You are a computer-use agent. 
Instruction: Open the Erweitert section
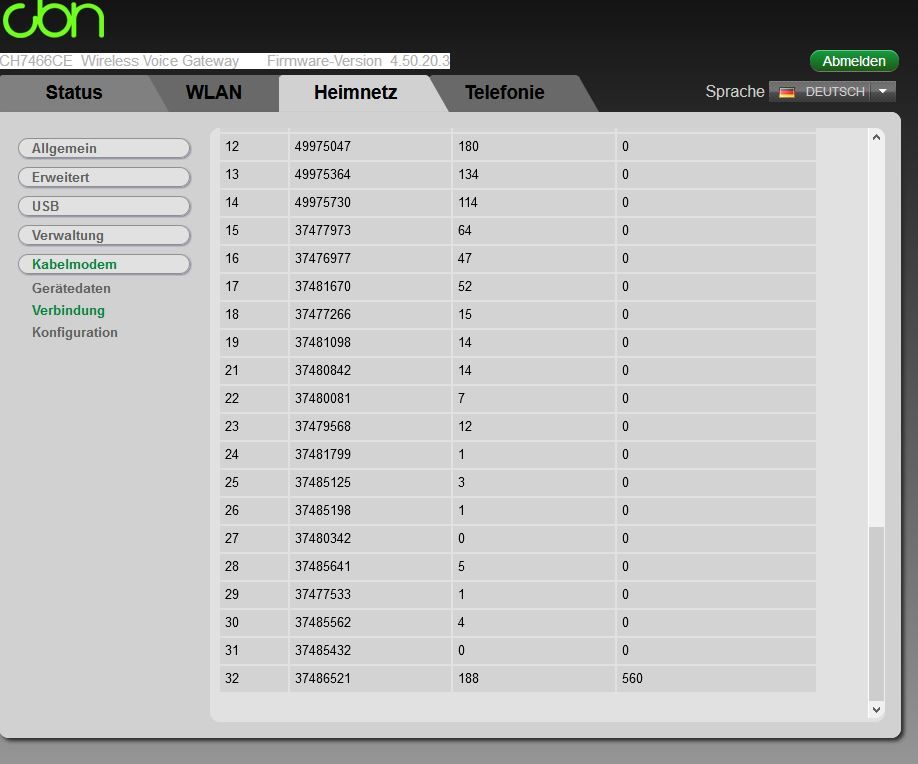pos(104,177)
